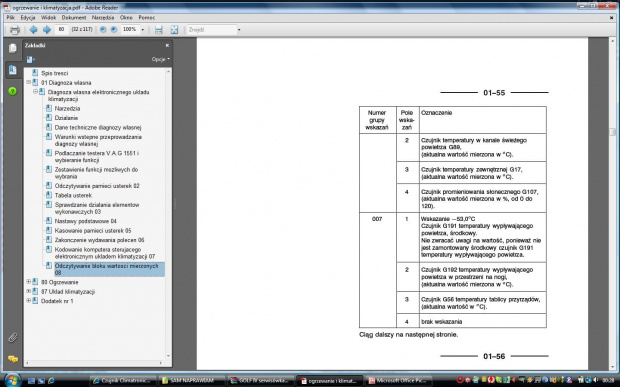
Task: Click the page number input field
Action: pos(61,30)
